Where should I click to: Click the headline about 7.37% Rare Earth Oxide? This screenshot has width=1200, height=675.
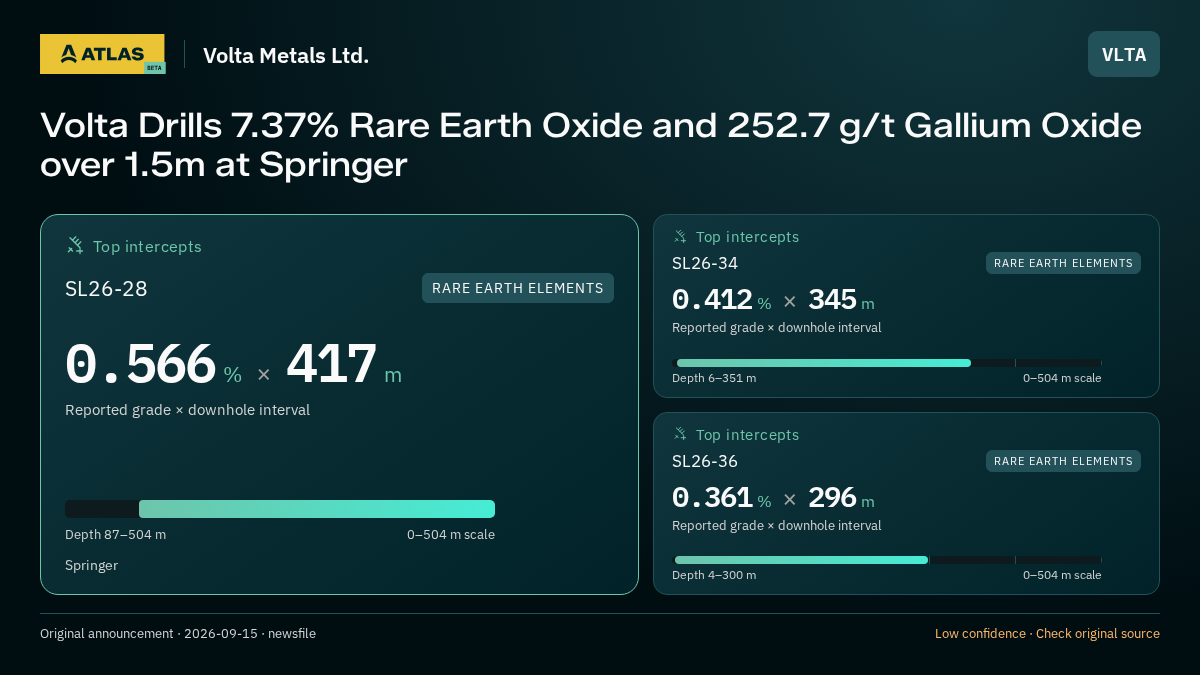(x=591, y=145)
